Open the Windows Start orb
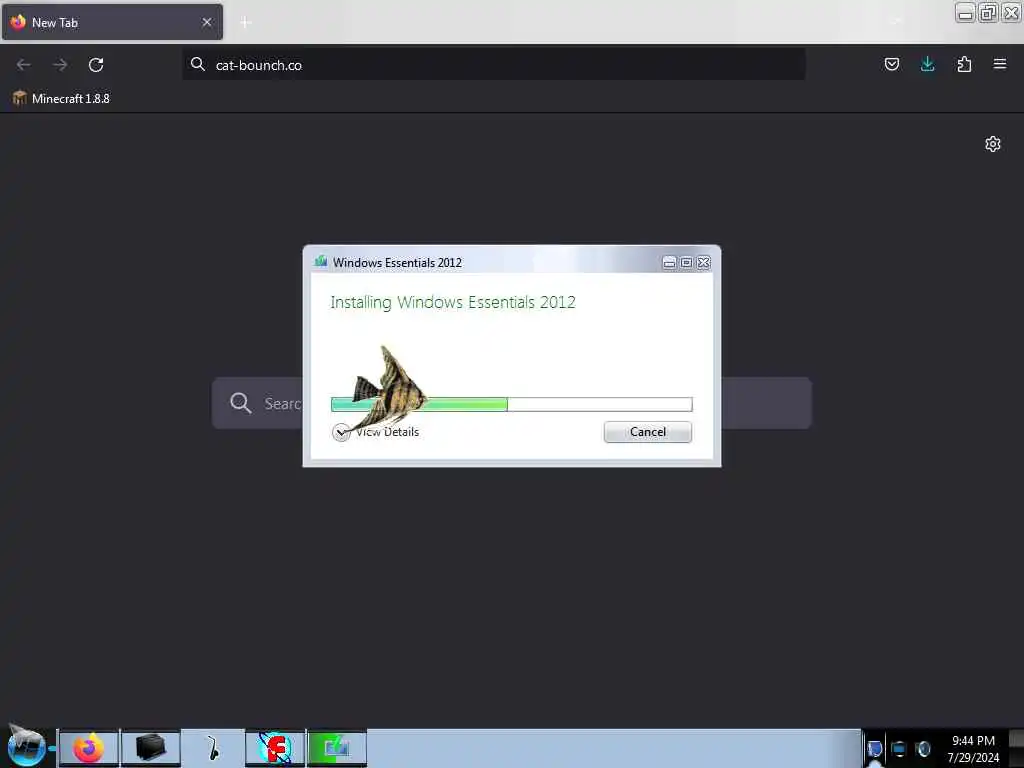 26,747
